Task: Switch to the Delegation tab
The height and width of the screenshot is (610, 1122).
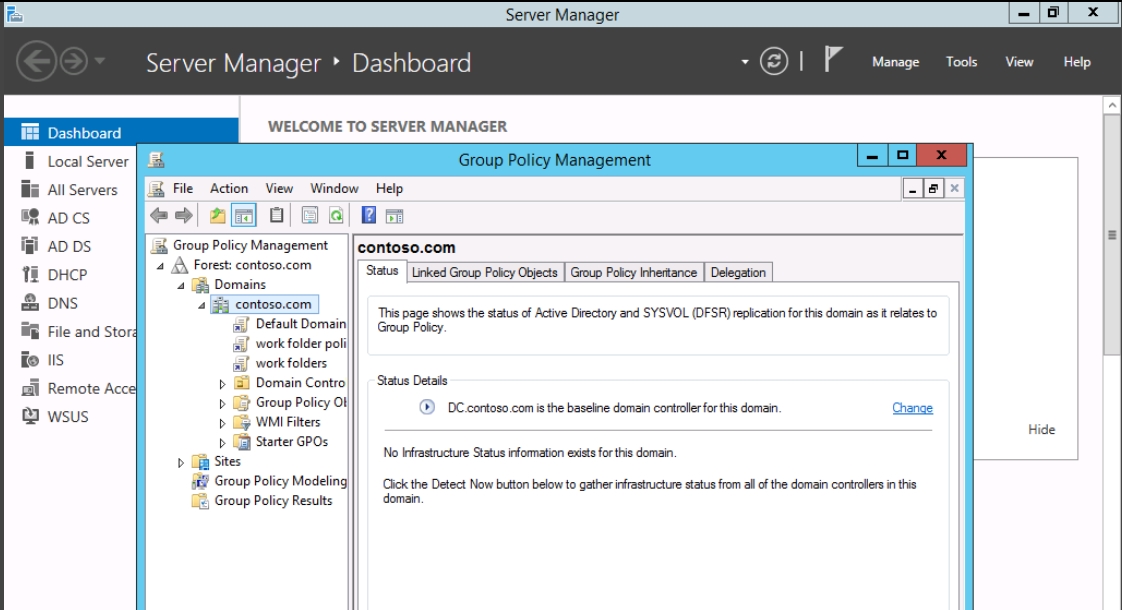Action: (738, 272)
